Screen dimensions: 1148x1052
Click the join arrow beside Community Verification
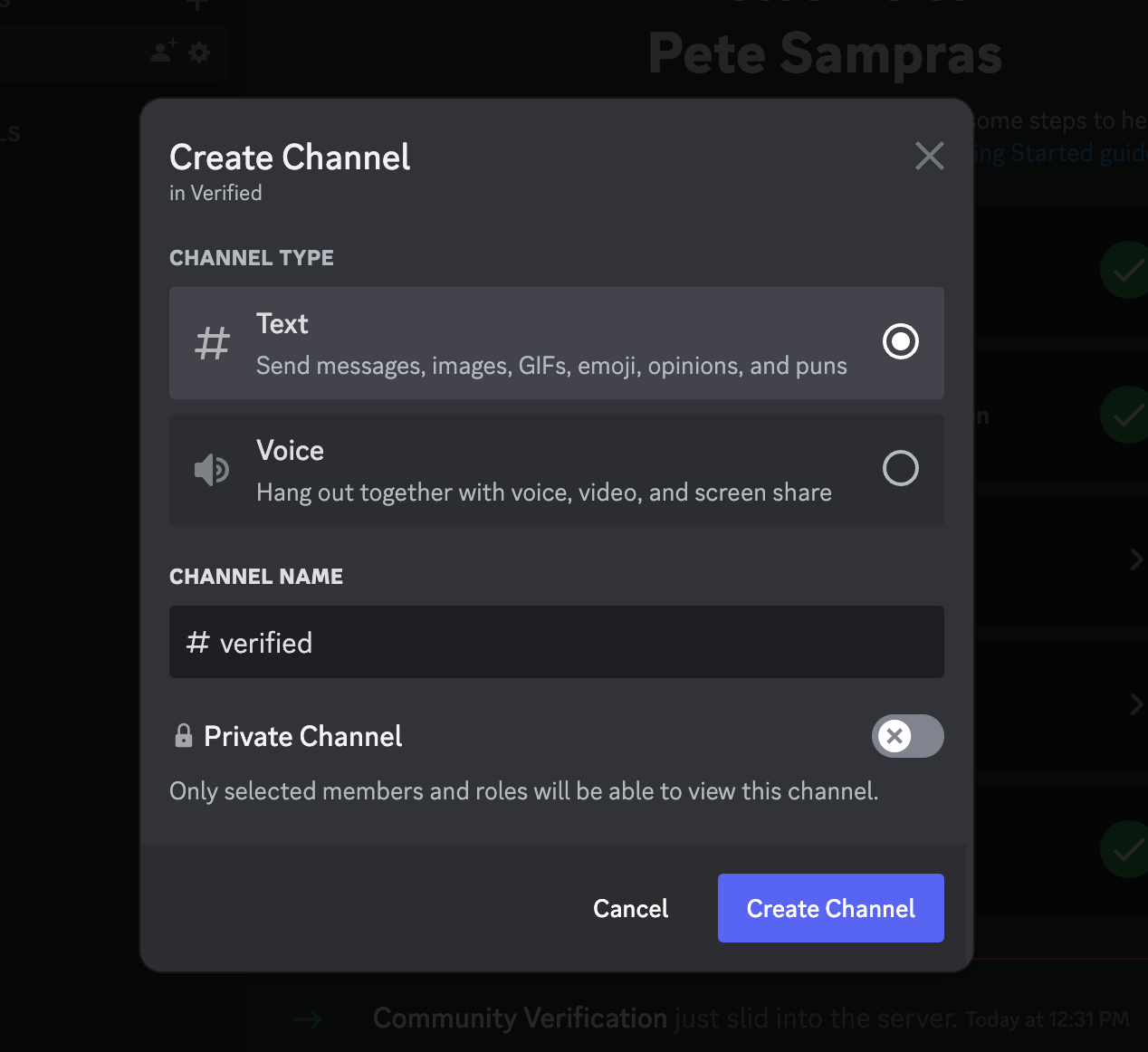(x=308, y=1019)
